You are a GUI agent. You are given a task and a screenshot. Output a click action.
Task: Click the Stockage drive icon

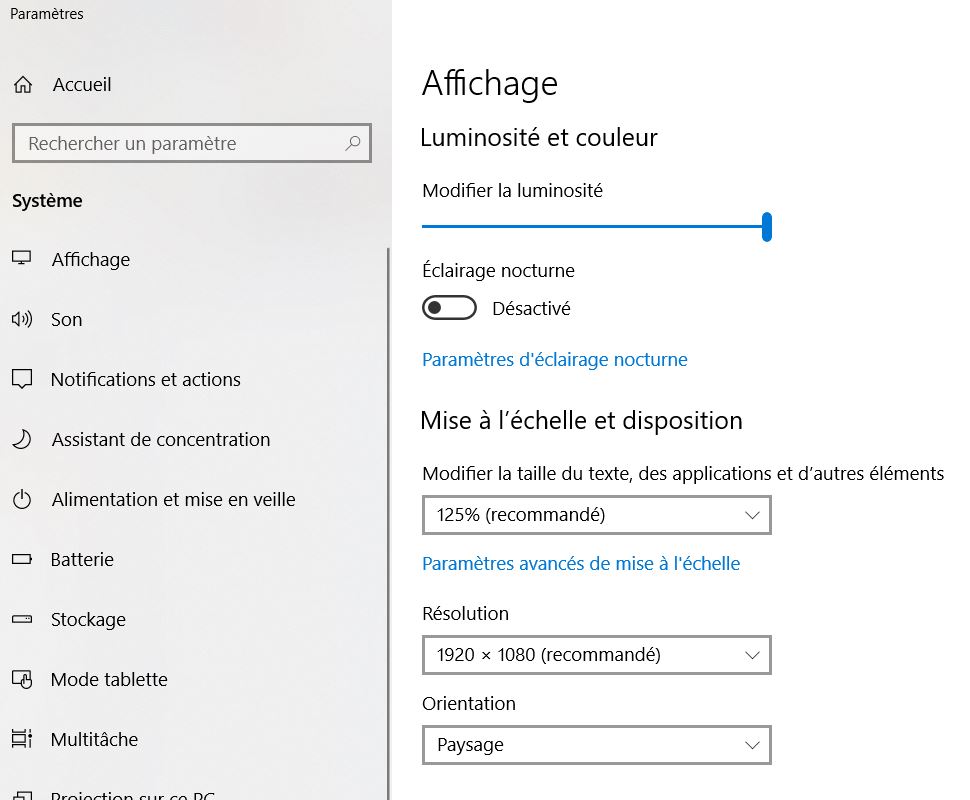point(21,619)
